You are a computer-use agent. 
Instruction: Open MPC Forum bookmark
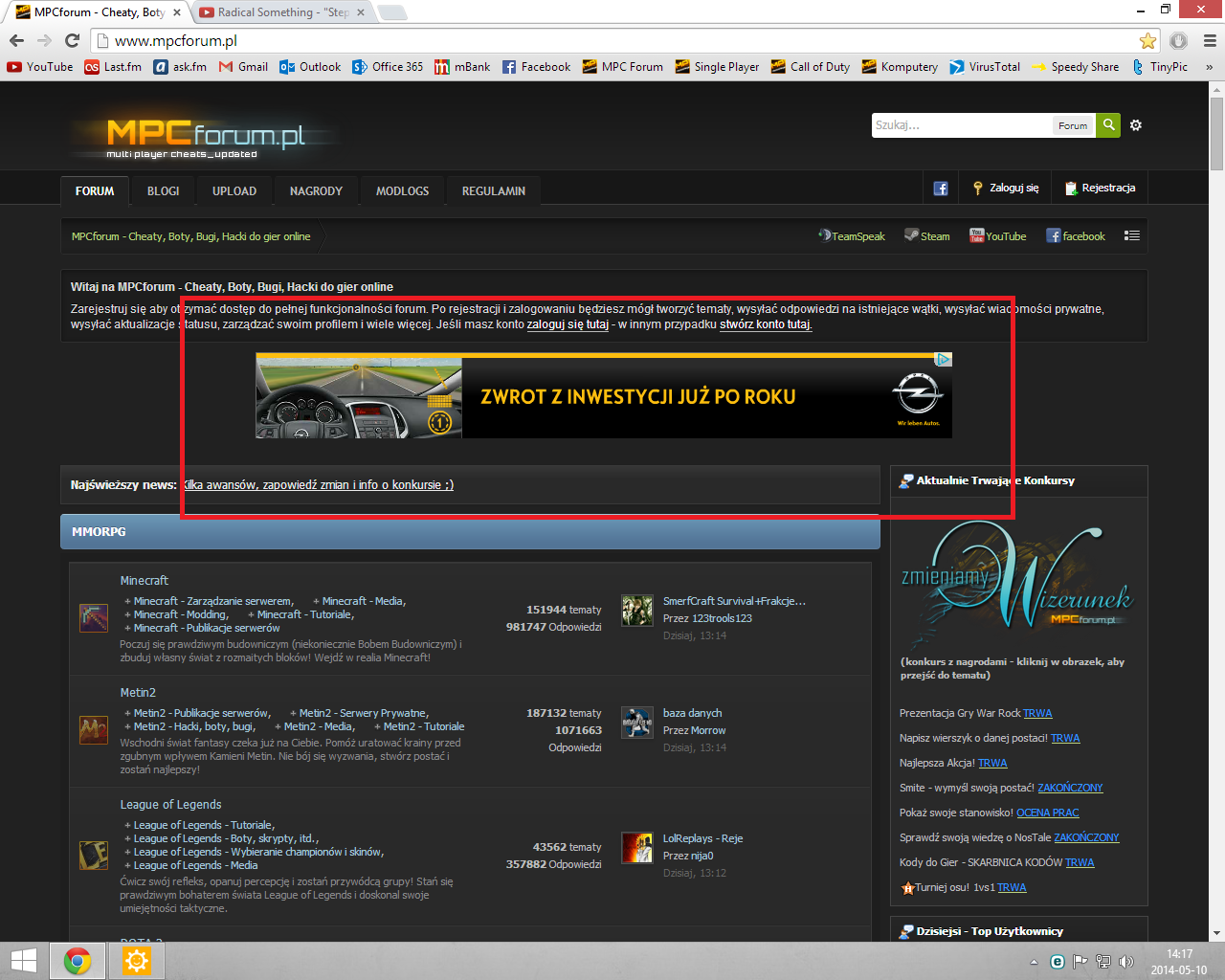point(622,67)
